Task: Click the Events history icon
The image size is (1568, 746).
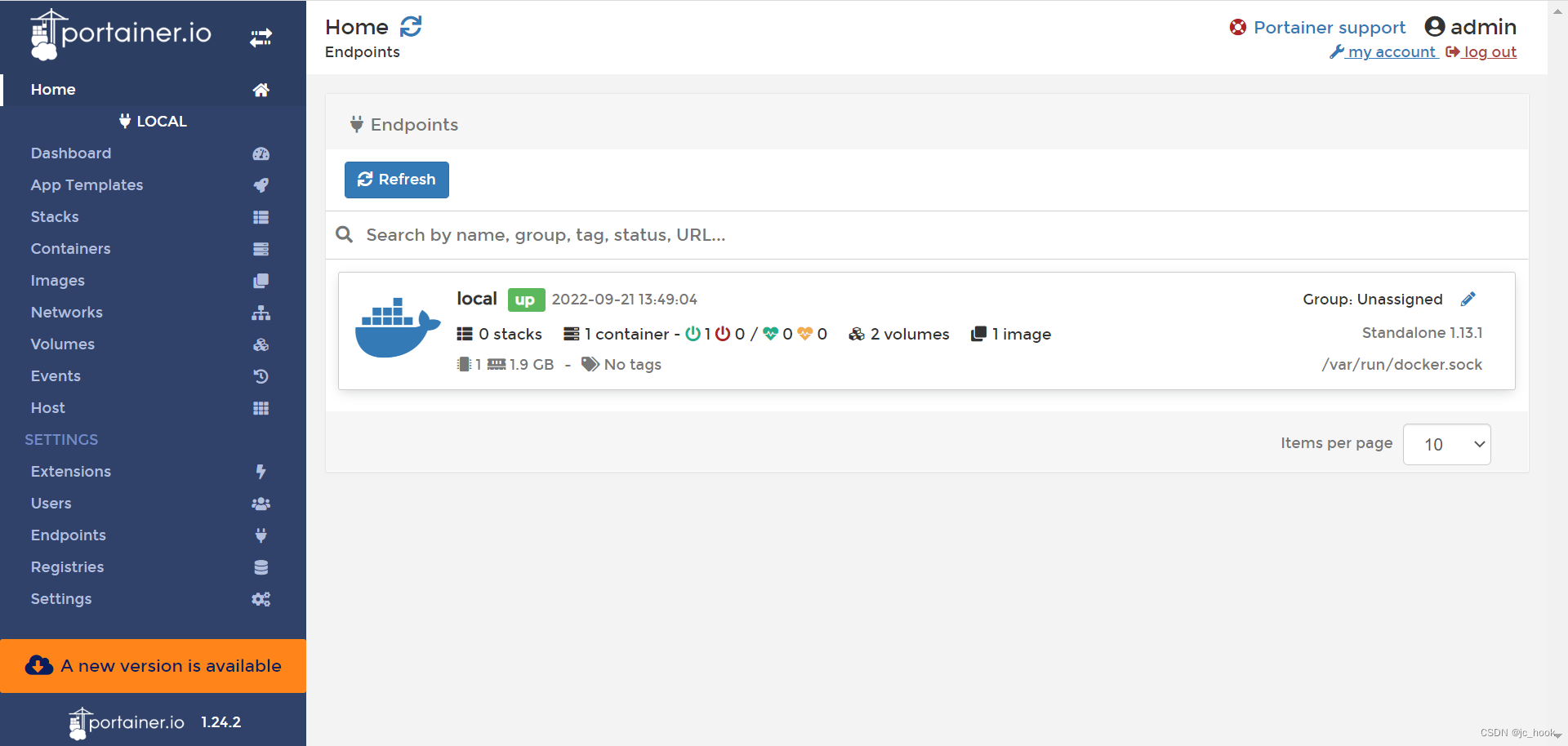Action: (x=261, y=376)
